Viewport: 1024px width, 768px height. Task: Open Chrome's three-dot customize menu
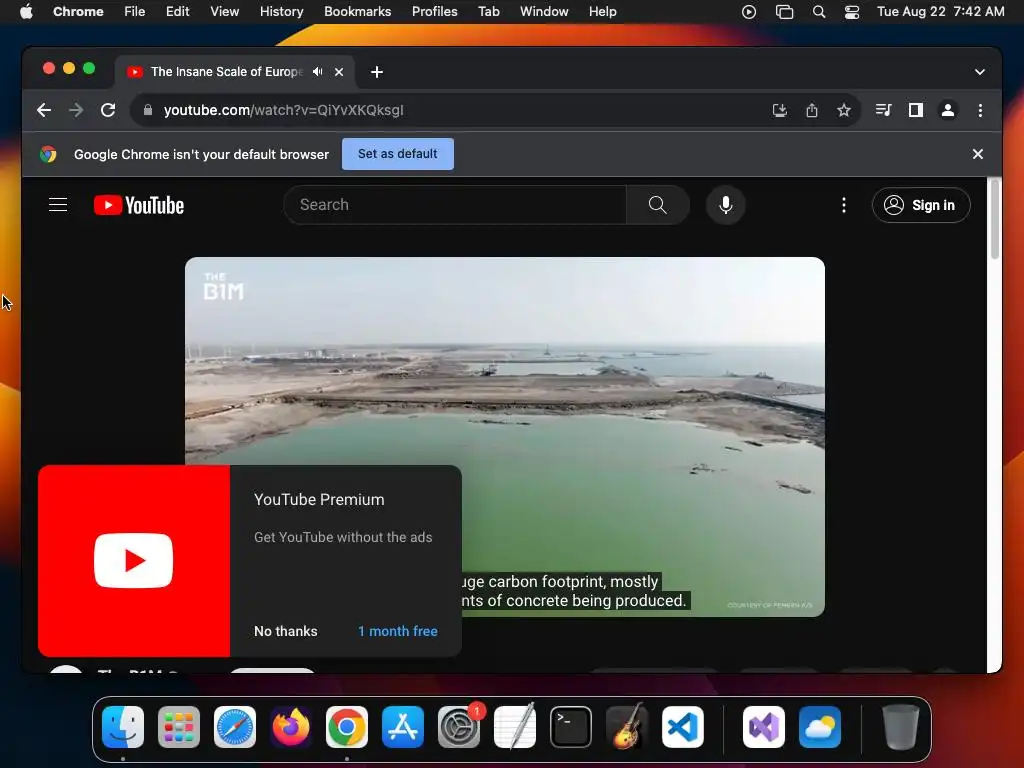click(980, 110)
